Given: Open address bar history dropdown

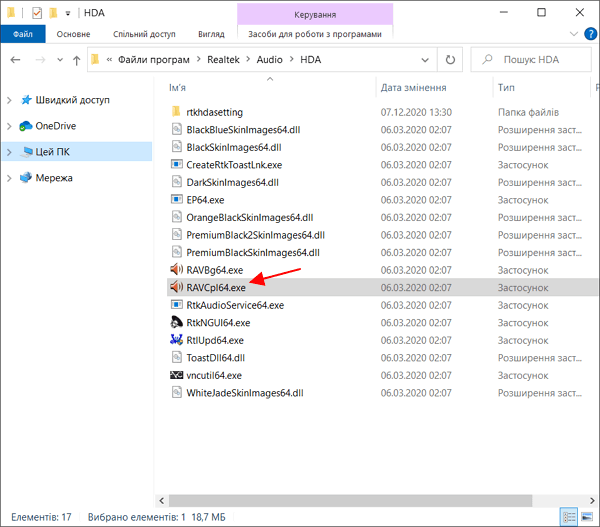Looking at the screenshot, I should pyautogui.click(x=425, y=60).
